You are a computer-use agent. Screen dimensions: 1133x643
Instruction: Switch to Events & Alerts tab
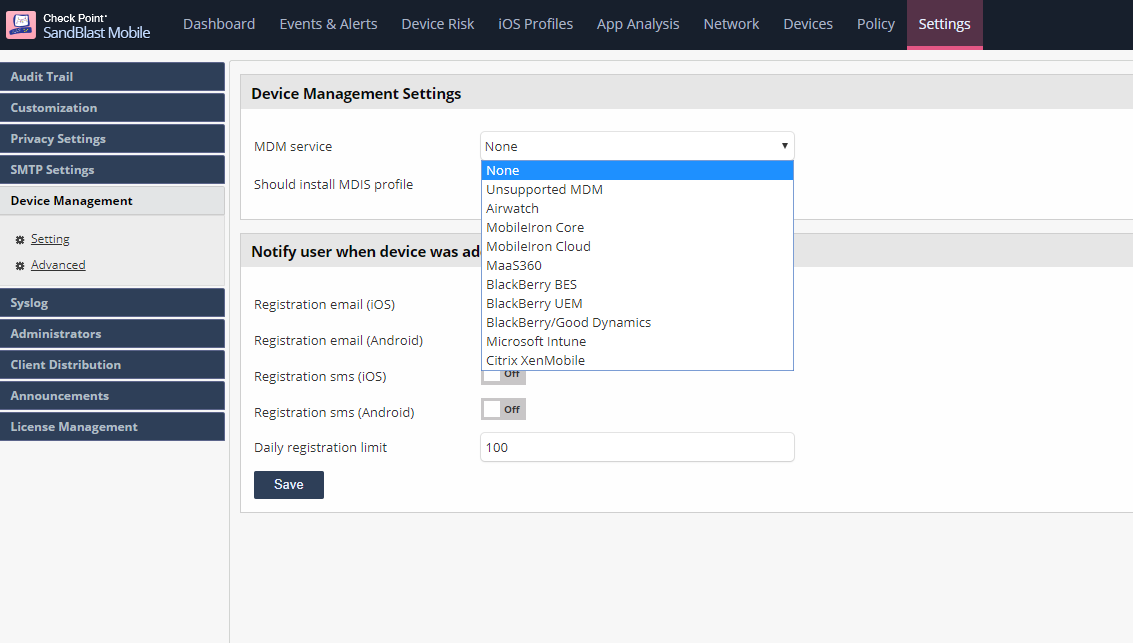coord(328,24)
